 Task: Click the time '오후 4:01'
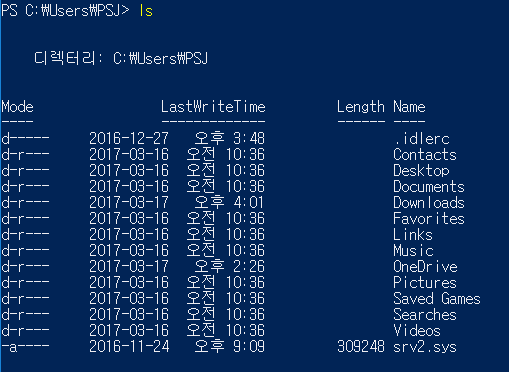pos(230,203)
